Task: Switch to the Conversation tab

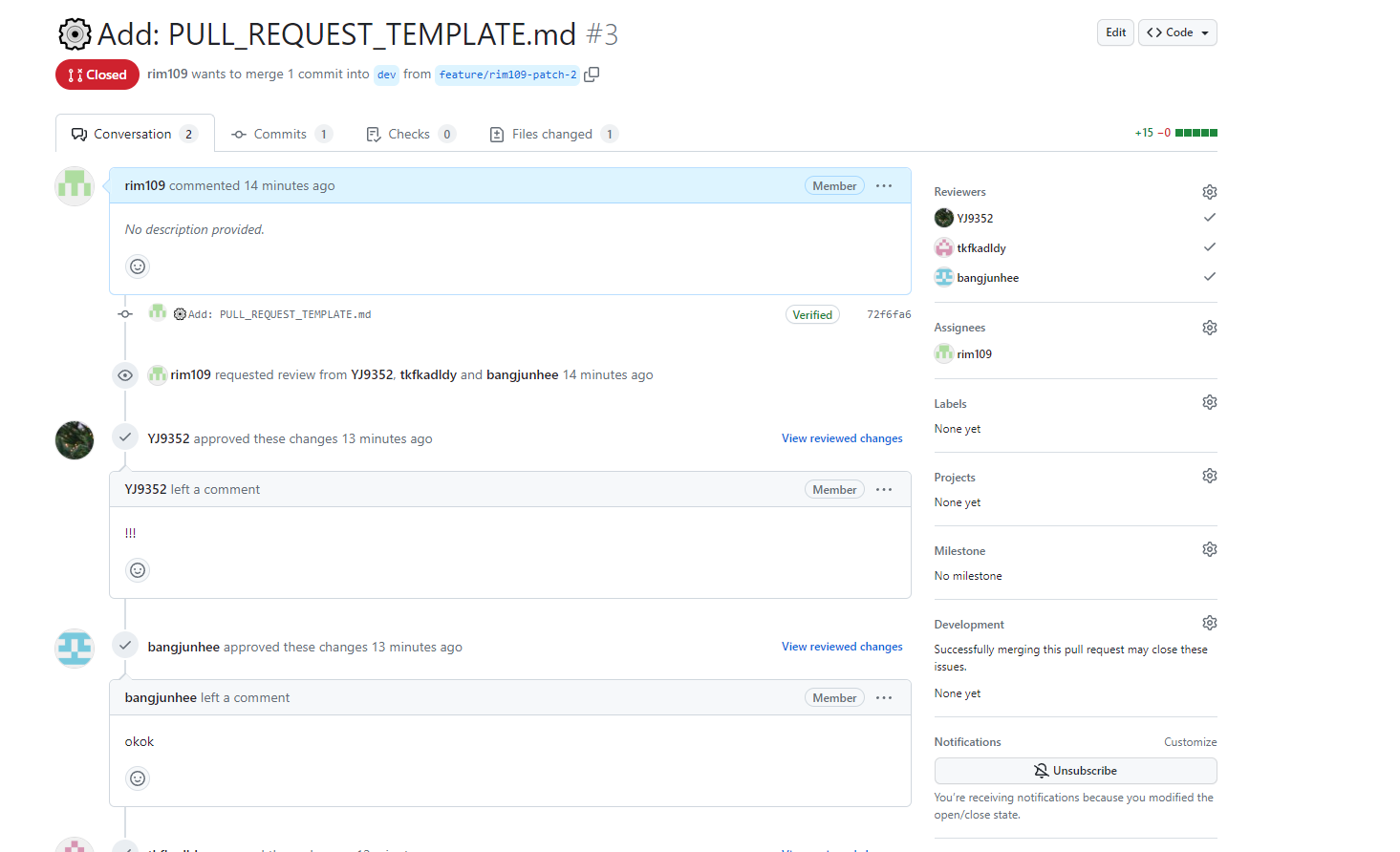Action: (135, 134)
